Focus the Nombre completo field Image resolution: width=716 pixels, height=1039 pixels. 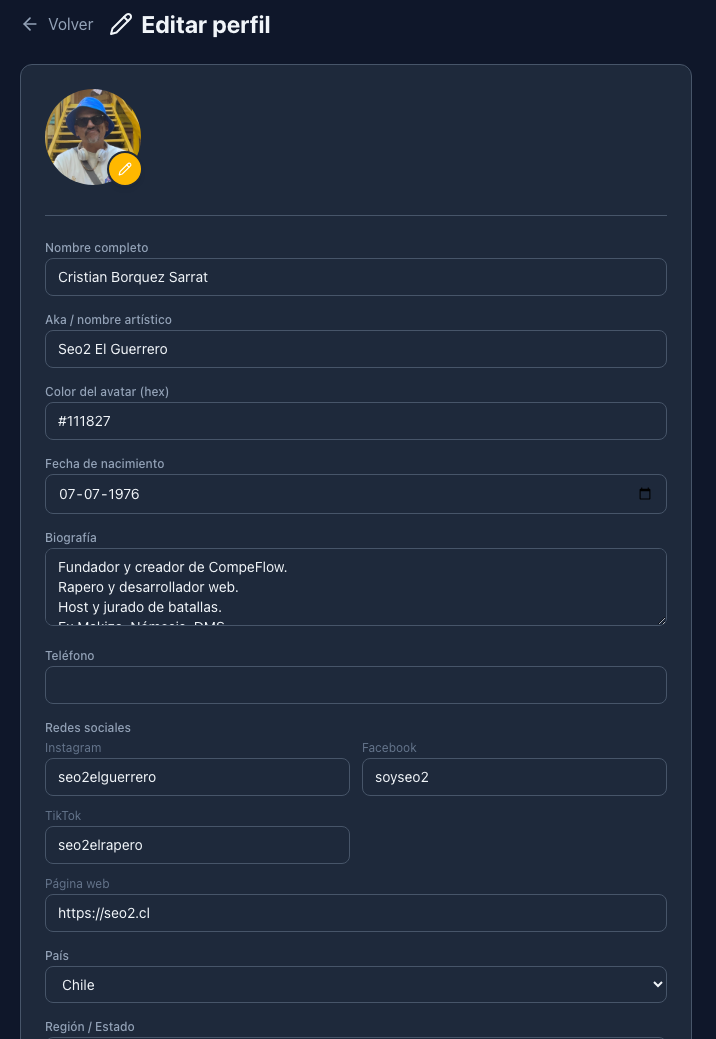coord(355,277)
